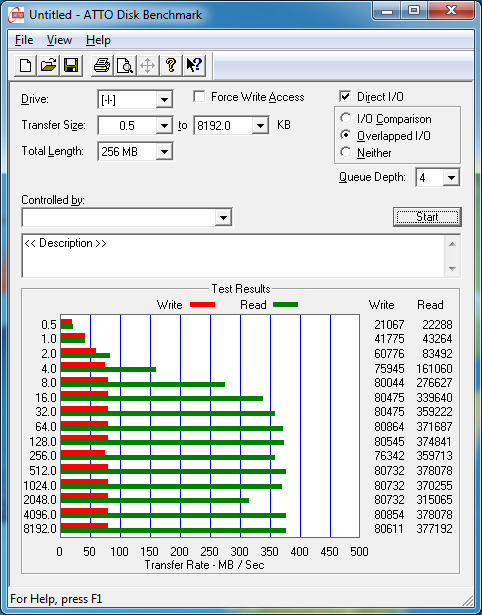Select the Neither radio button

coord(346,152)
